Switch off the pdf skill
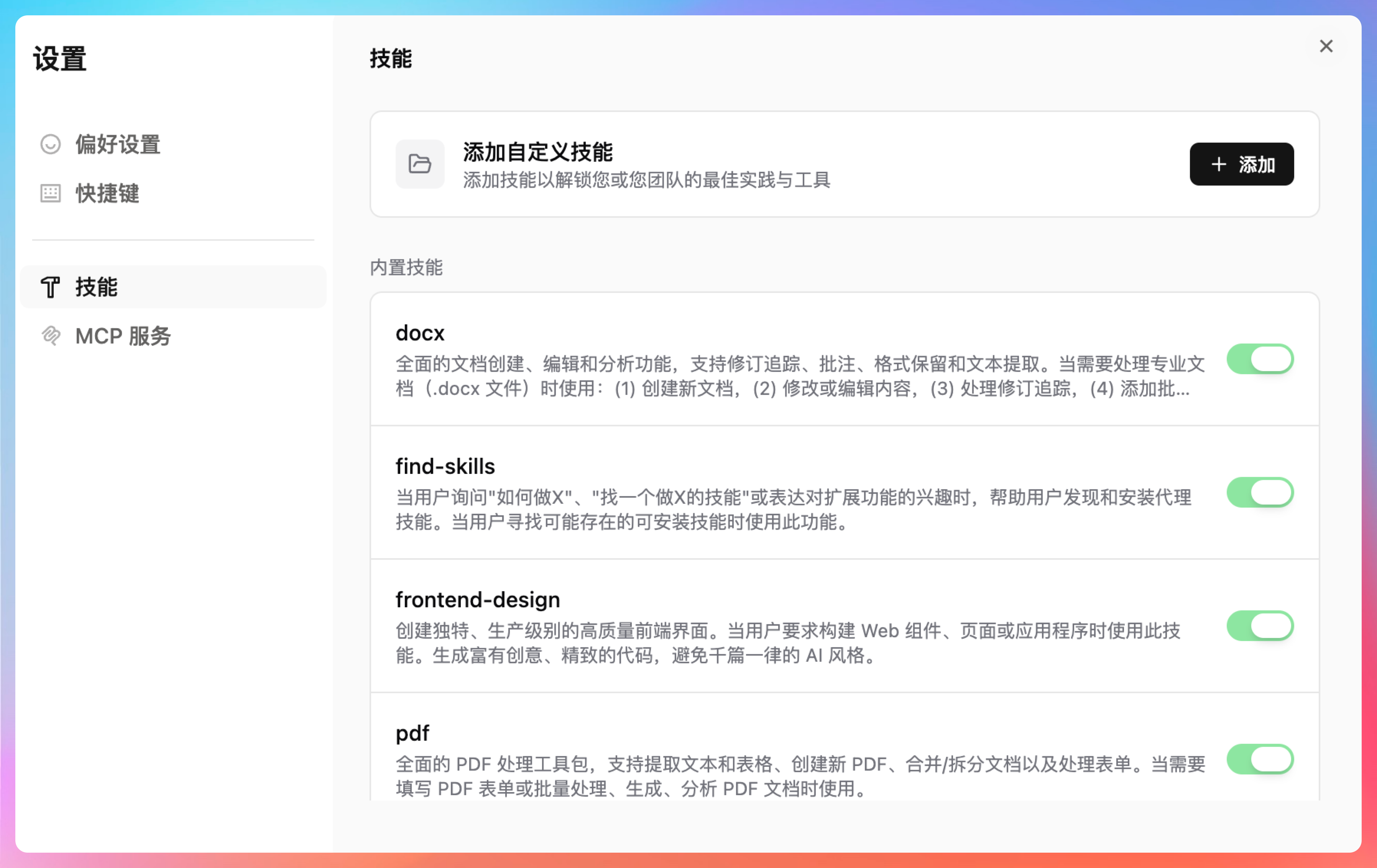The width and height of the screenshot is (1377, 868). coord(1260,759)
